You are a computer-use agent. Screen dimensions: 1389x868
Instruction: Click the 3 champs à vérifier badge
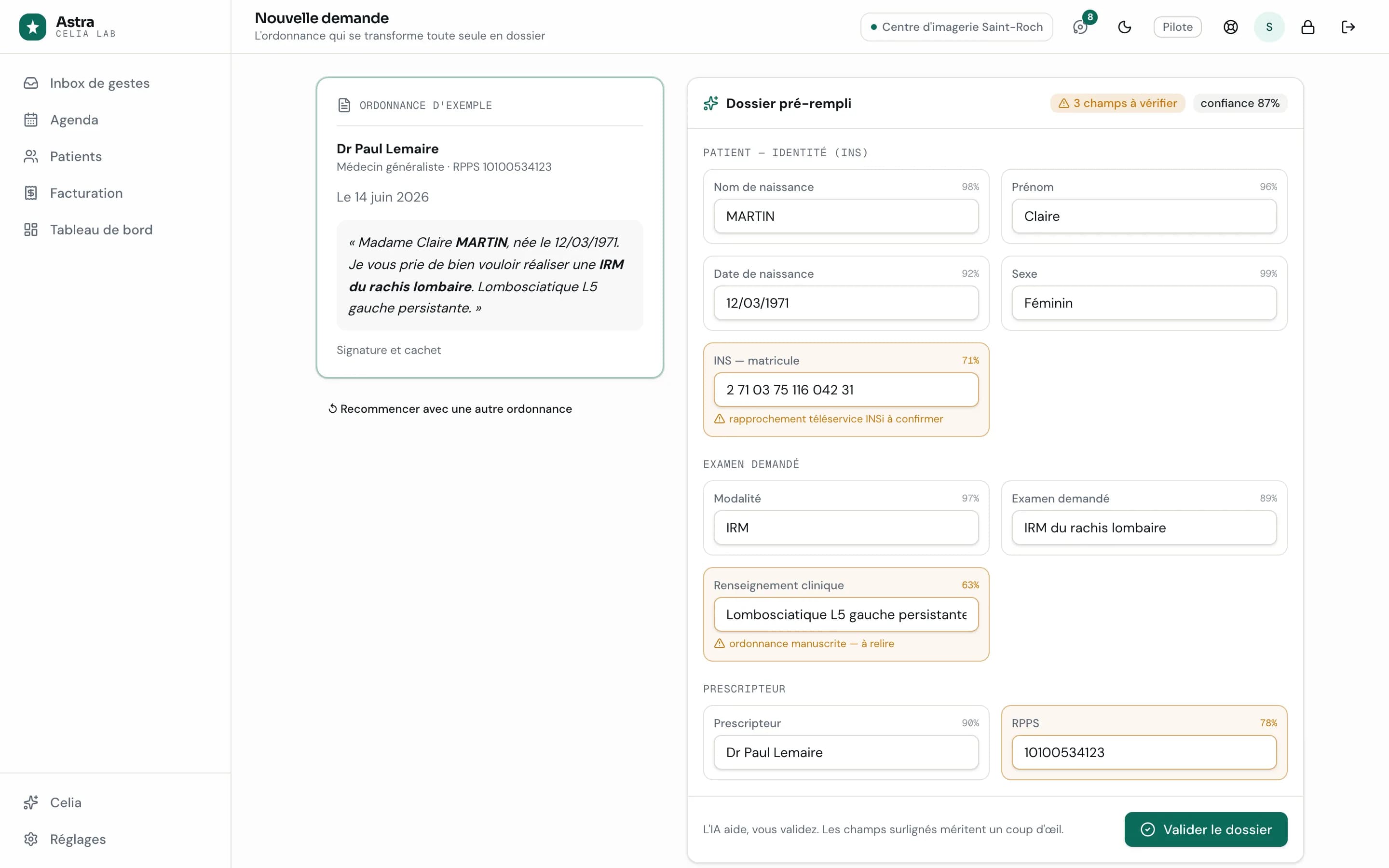[x=1117, y=103]
